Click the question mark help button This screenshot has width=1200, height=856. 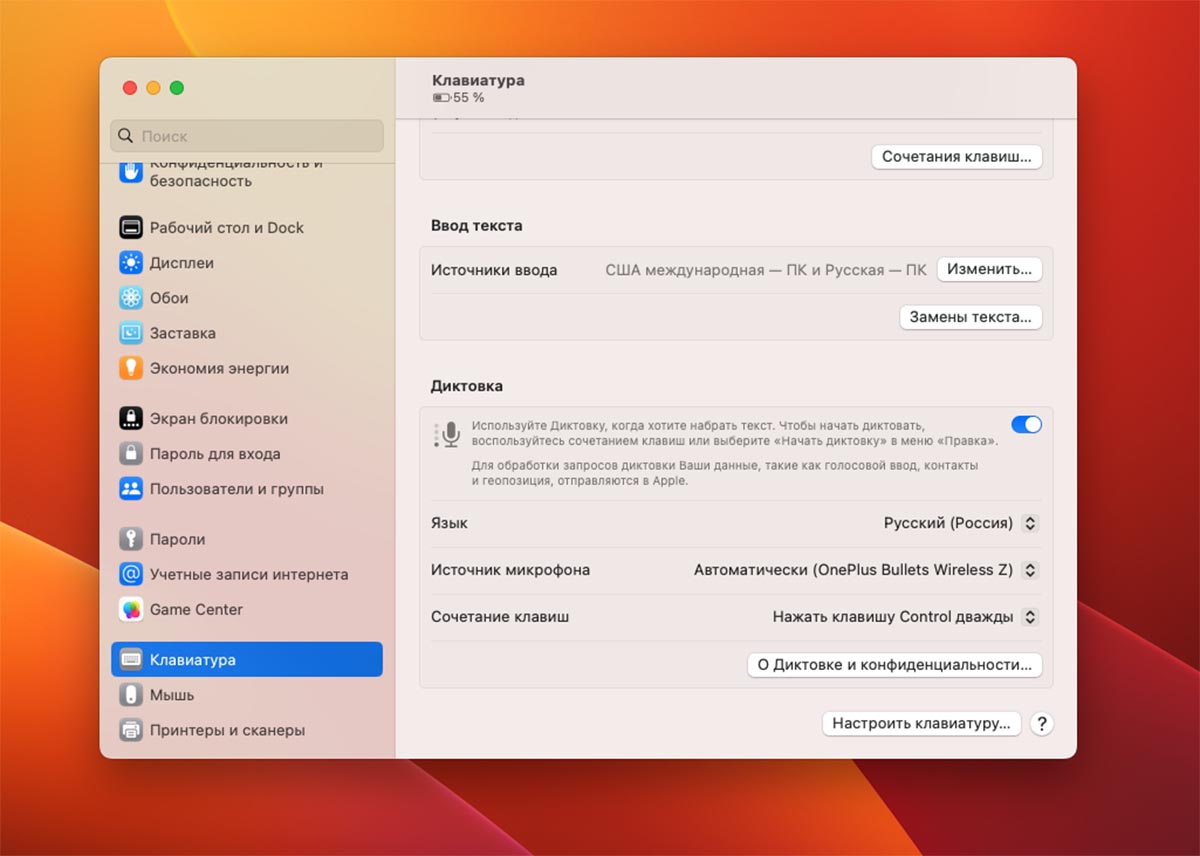coord(1041,724)
